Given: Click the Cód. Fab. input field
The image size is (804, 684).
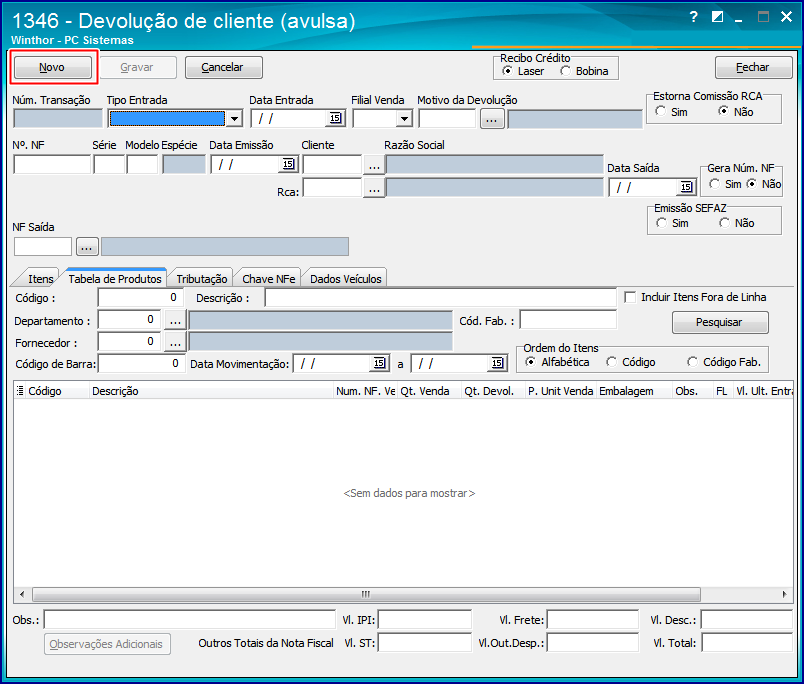Looking at the screenshot, I should click(x=568, y=319).
